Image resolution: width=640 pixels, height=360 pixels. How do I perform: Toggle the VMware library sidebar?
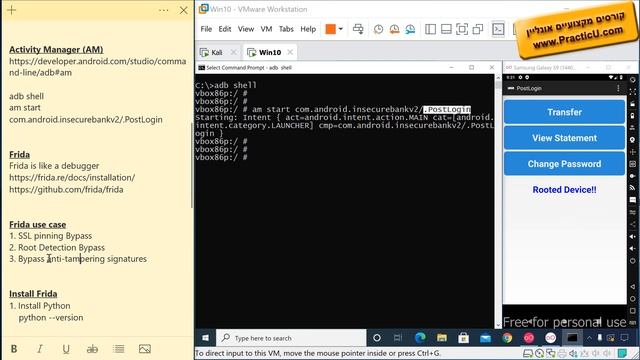430,29
